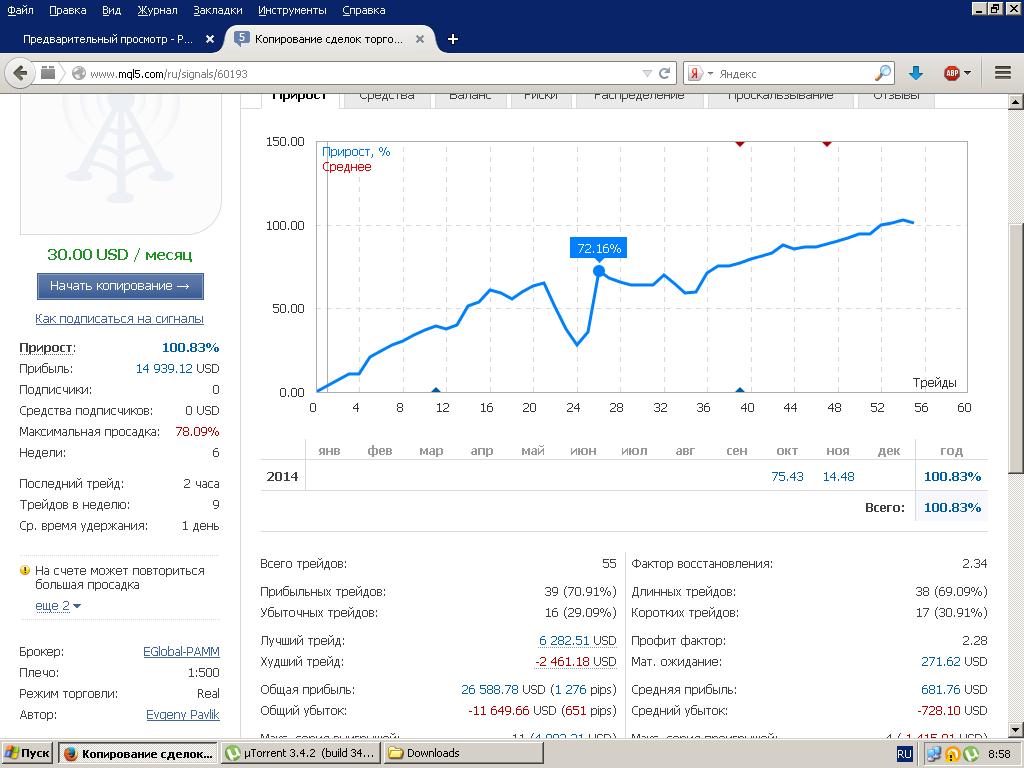Click the best trade value 6 282.51 USD
1024x768 pixels.
click(577, 641)
